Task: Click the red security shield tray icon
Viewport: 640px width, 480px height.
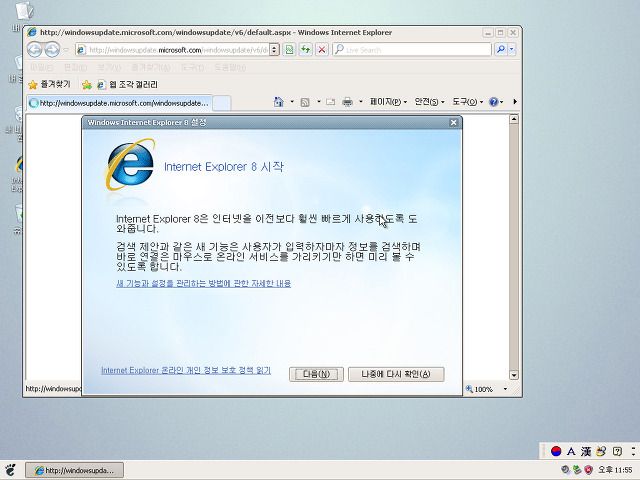Action: pyautogui.click(x=588, y=470)
